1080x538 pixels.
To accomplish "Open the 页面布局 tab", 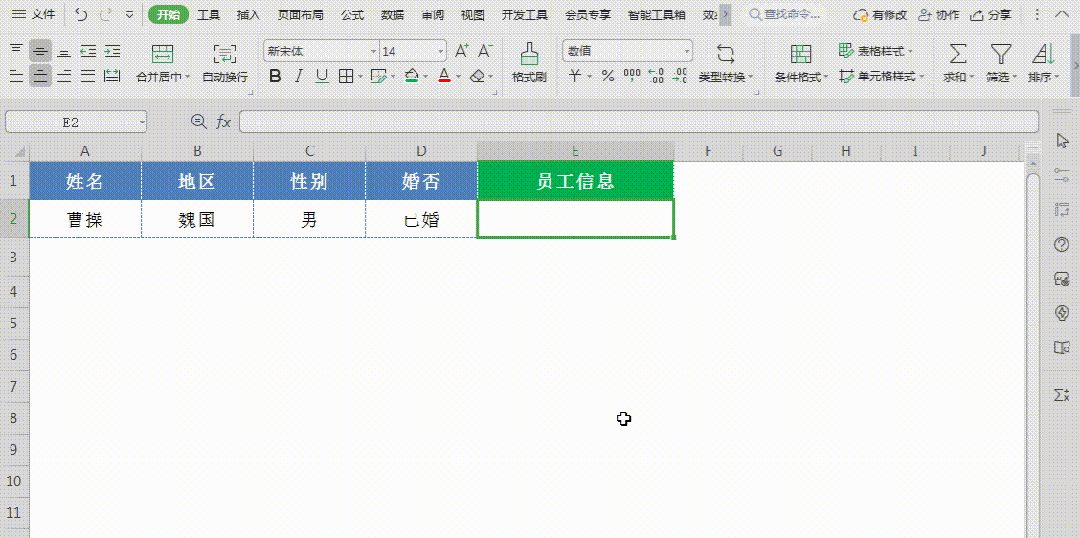I will pos(300,14).
